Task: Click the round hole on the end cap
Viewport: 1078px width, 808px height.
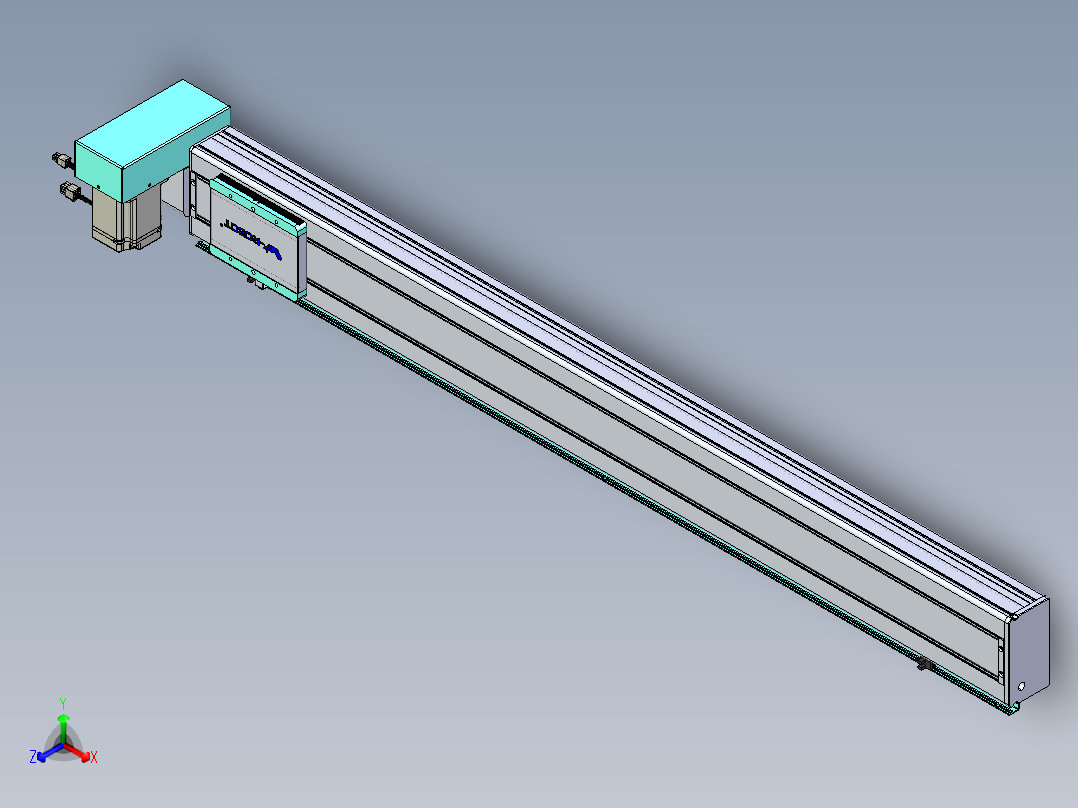Action: [x=1021, y=686]
